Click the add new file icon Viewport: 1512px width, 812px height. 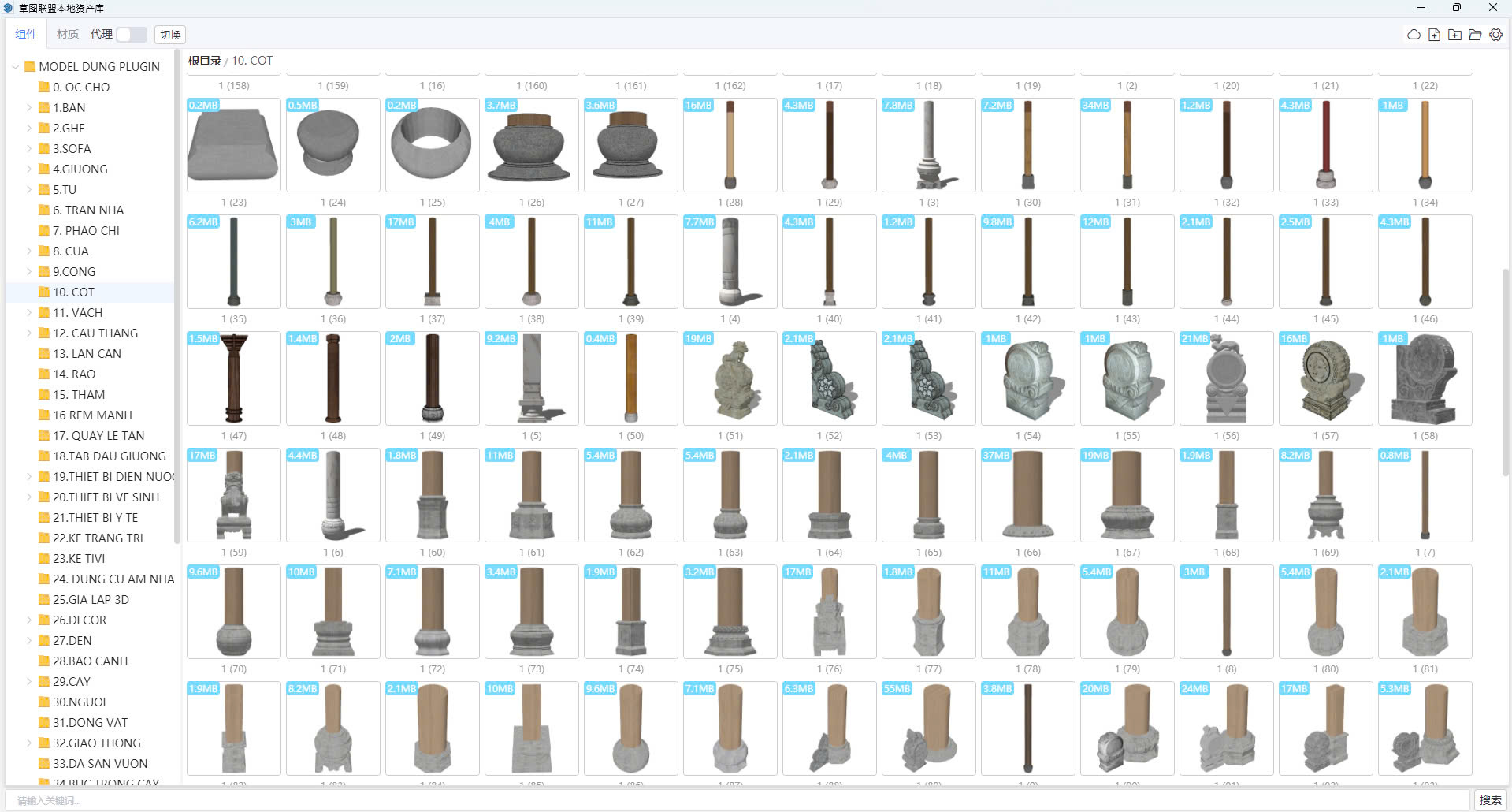[x=1434, y=35]
